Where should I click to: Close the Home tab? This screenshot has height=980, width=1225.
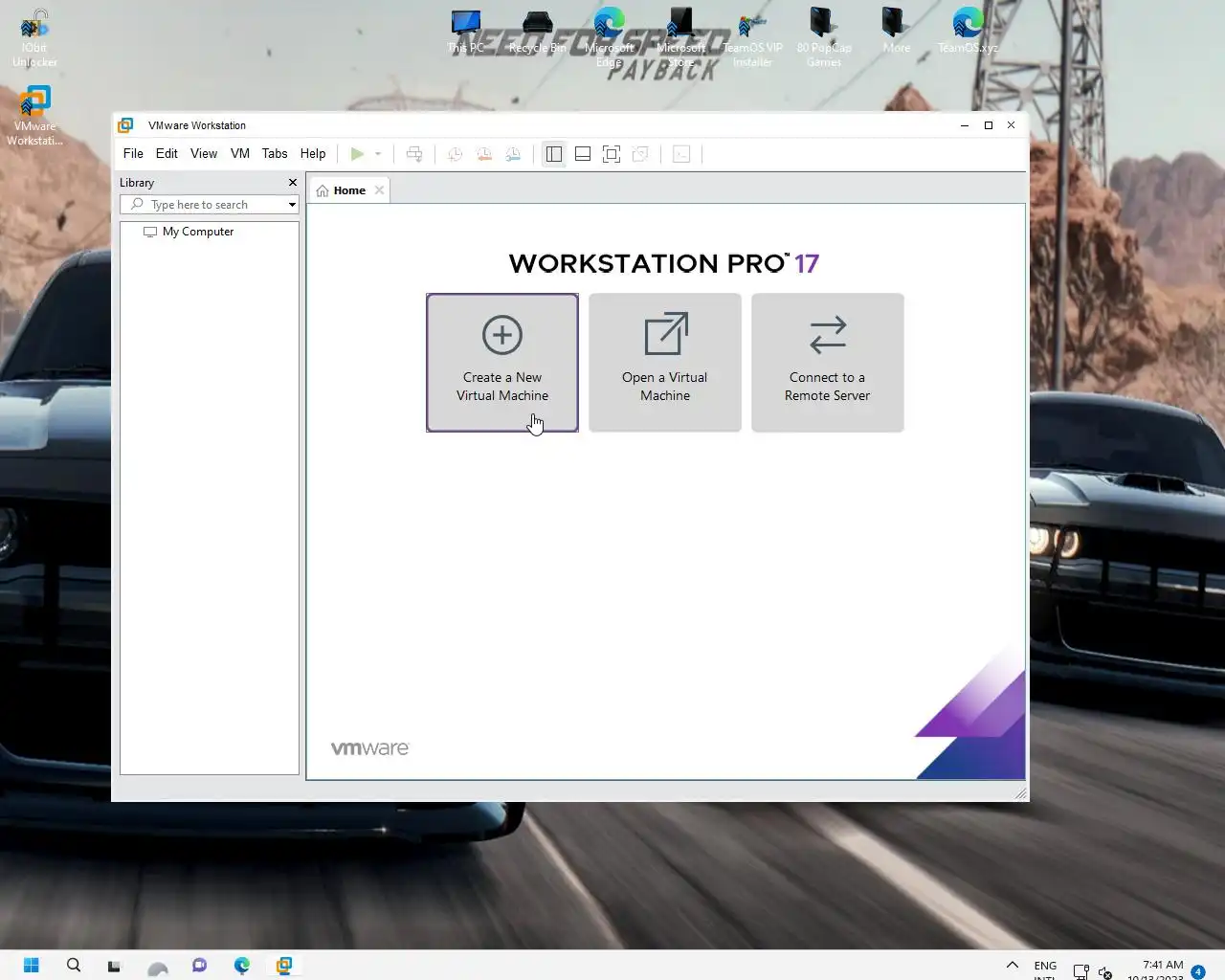(x=379, y=190)
